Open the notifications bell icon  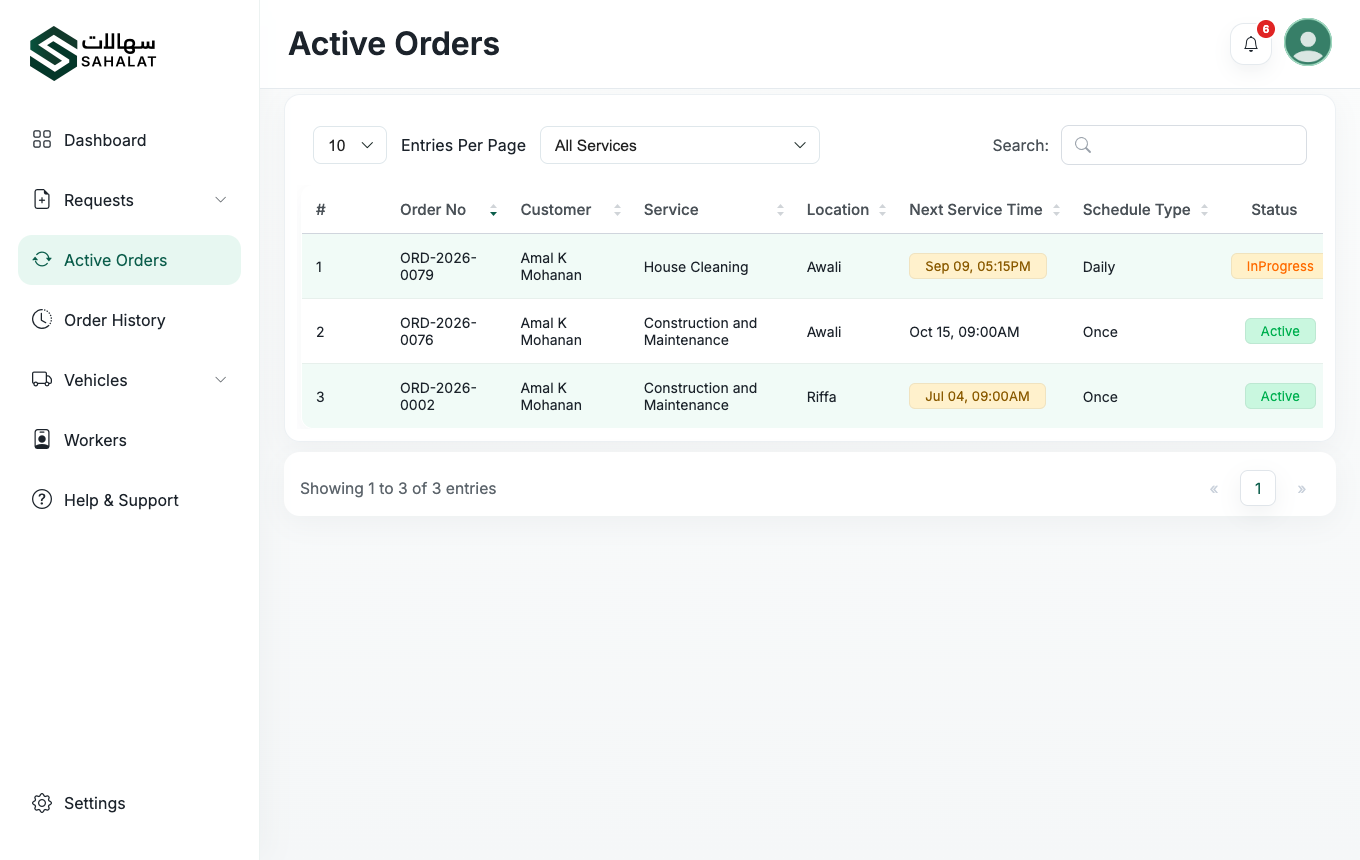tap(1250, 44)
